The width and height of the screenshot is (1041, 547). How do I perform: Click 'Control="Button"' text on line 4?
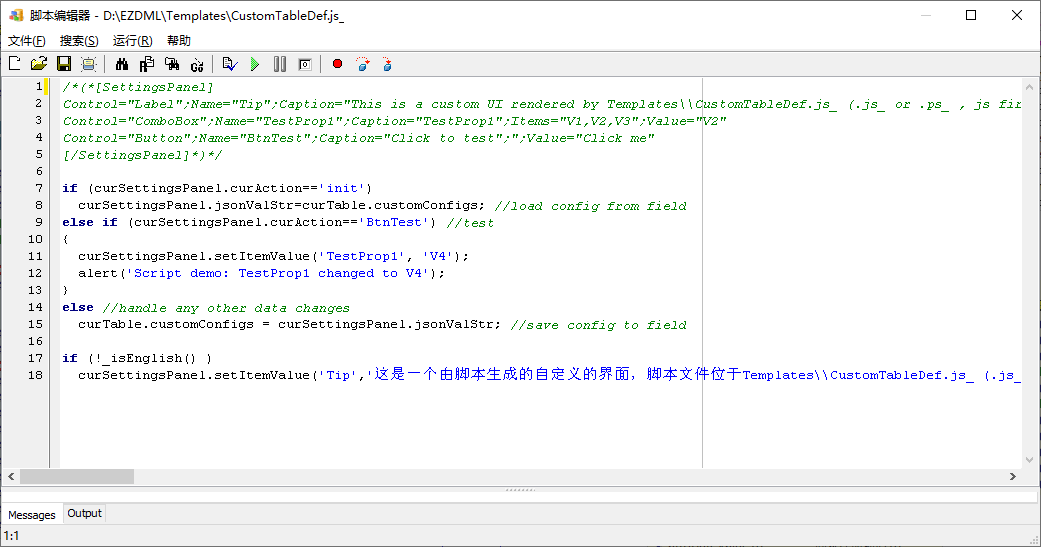pos(127,138)
